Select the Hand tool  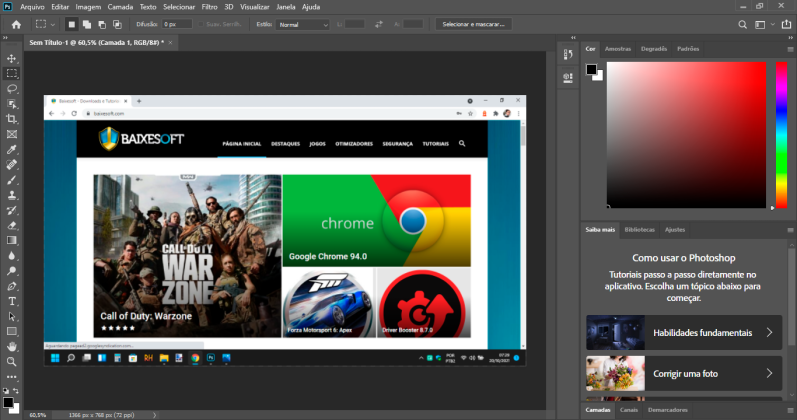[x=12, y=347]
